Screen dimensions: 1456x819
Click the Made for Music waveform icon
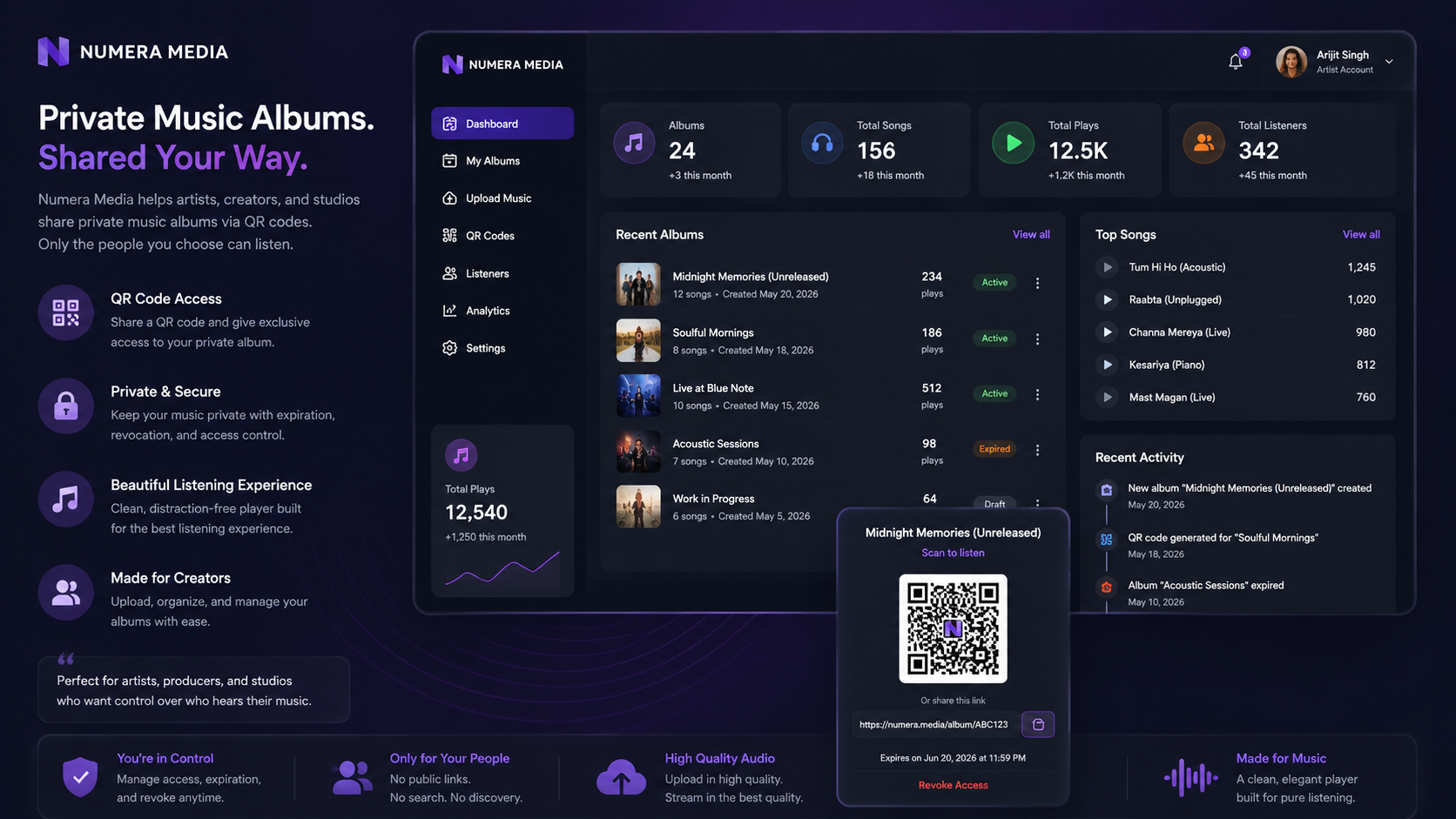coord(1190,777)
